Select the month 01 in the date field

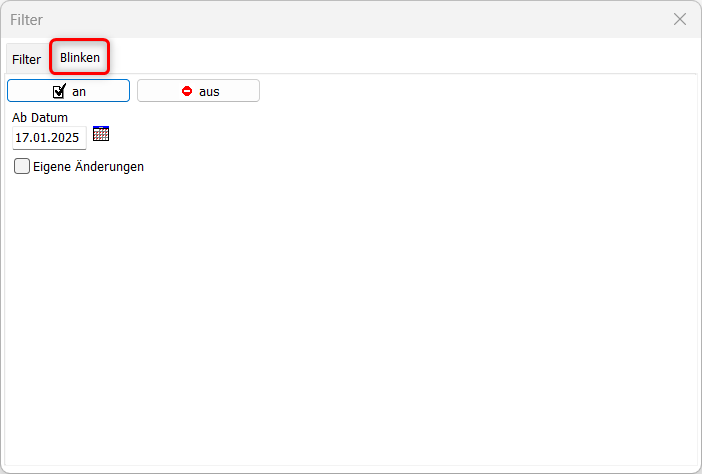[37, 138]
